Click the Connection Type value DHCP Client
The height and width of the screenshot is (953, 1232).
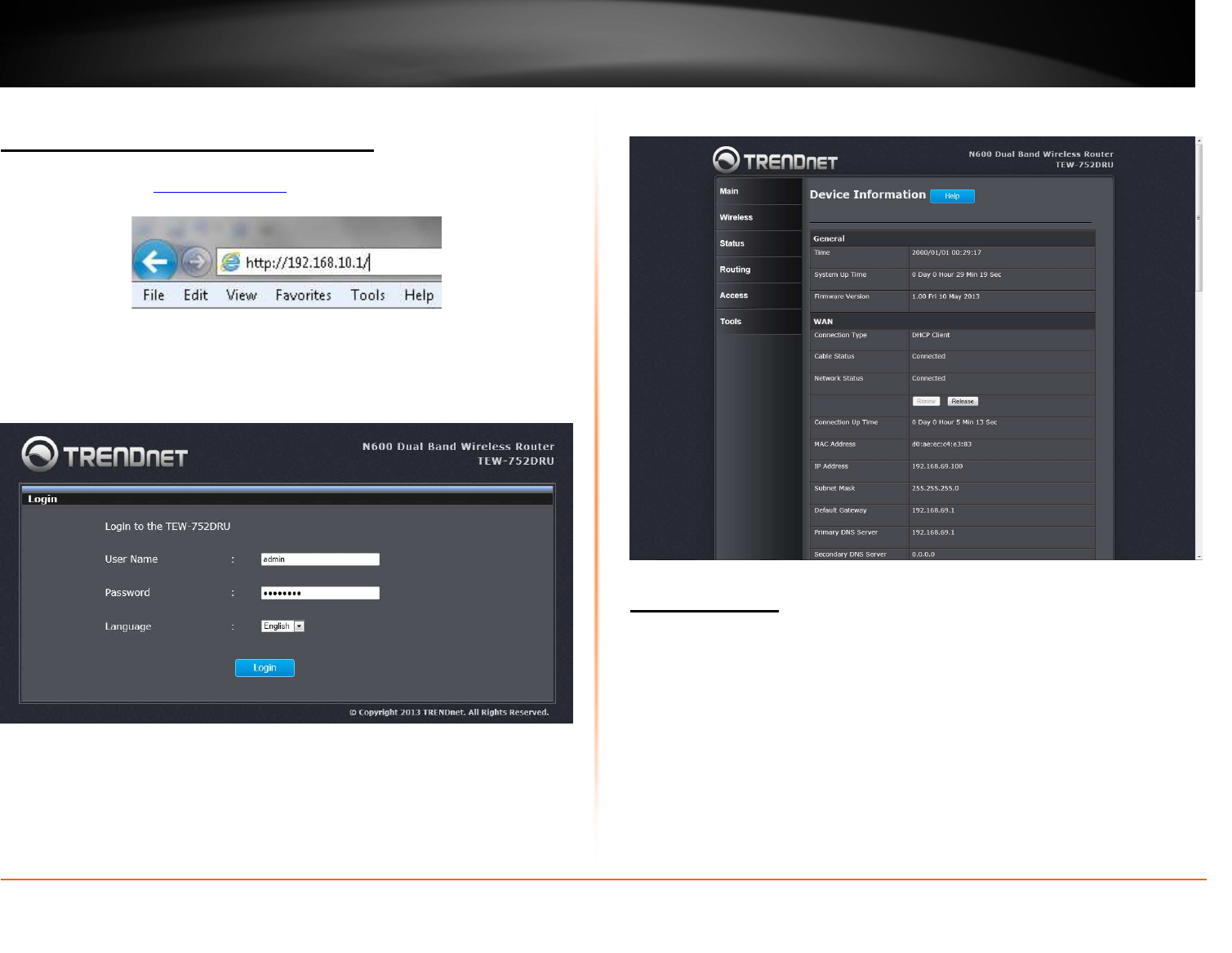(931, 335)
